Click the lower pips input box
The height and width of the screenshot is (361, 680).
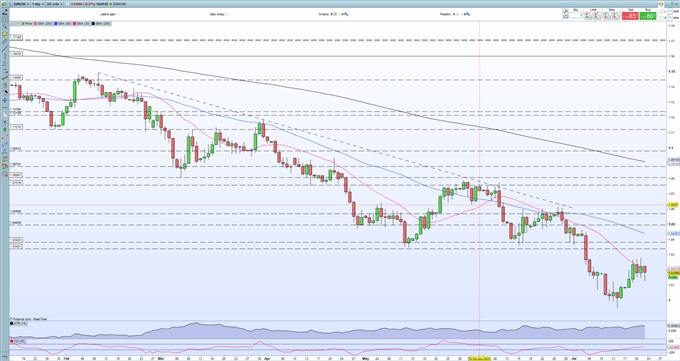670,18
